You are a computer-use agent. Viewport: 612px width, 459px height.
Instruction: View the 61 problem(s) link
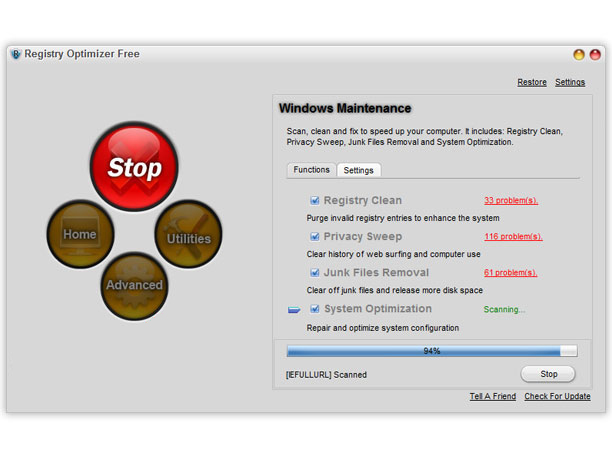(511, 273)
